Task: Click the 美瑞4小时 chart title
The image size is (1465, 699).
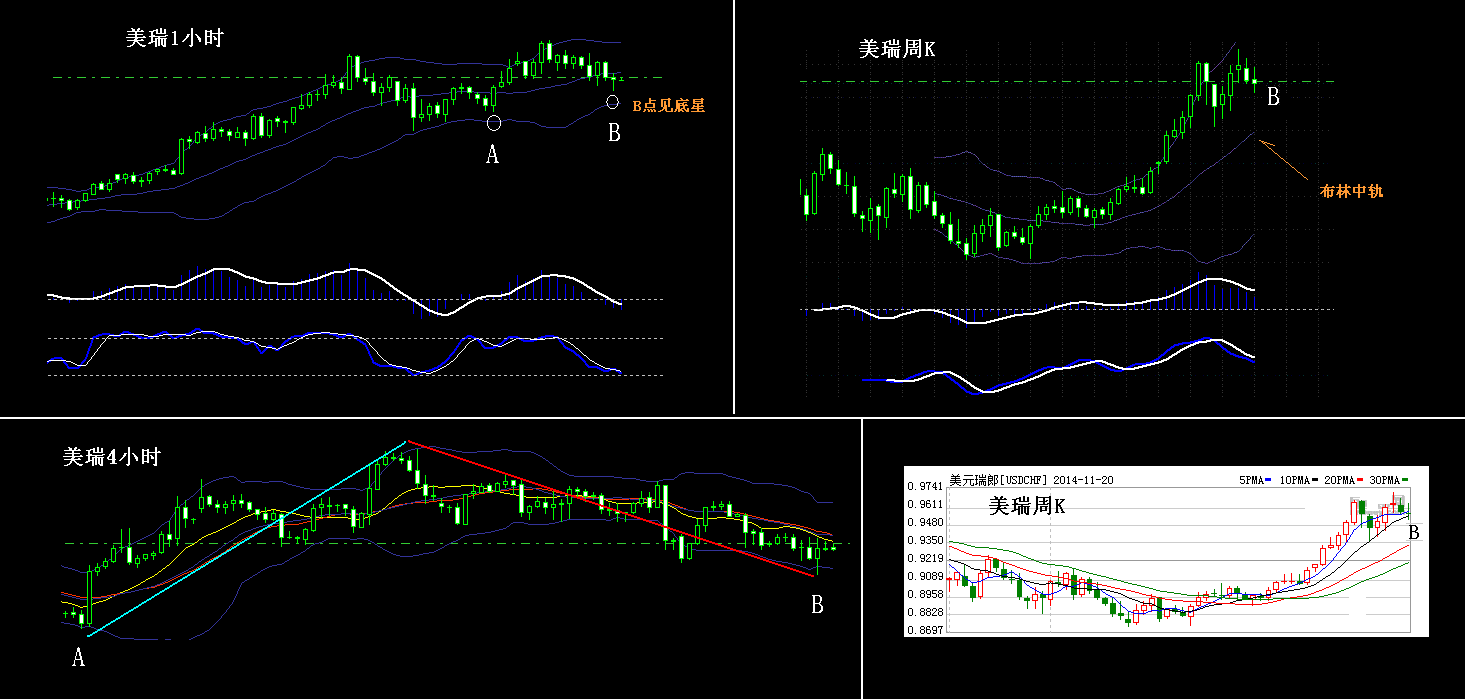Action: click(x=111, y=458)
